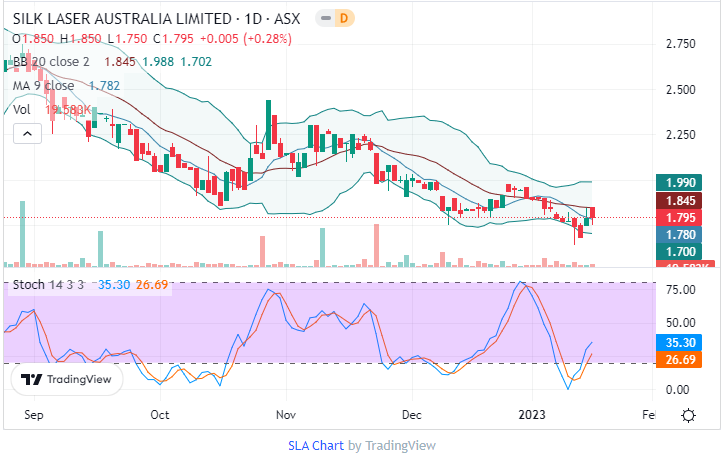
Task: Open the SLA Chart link
Action: (317, 446)
